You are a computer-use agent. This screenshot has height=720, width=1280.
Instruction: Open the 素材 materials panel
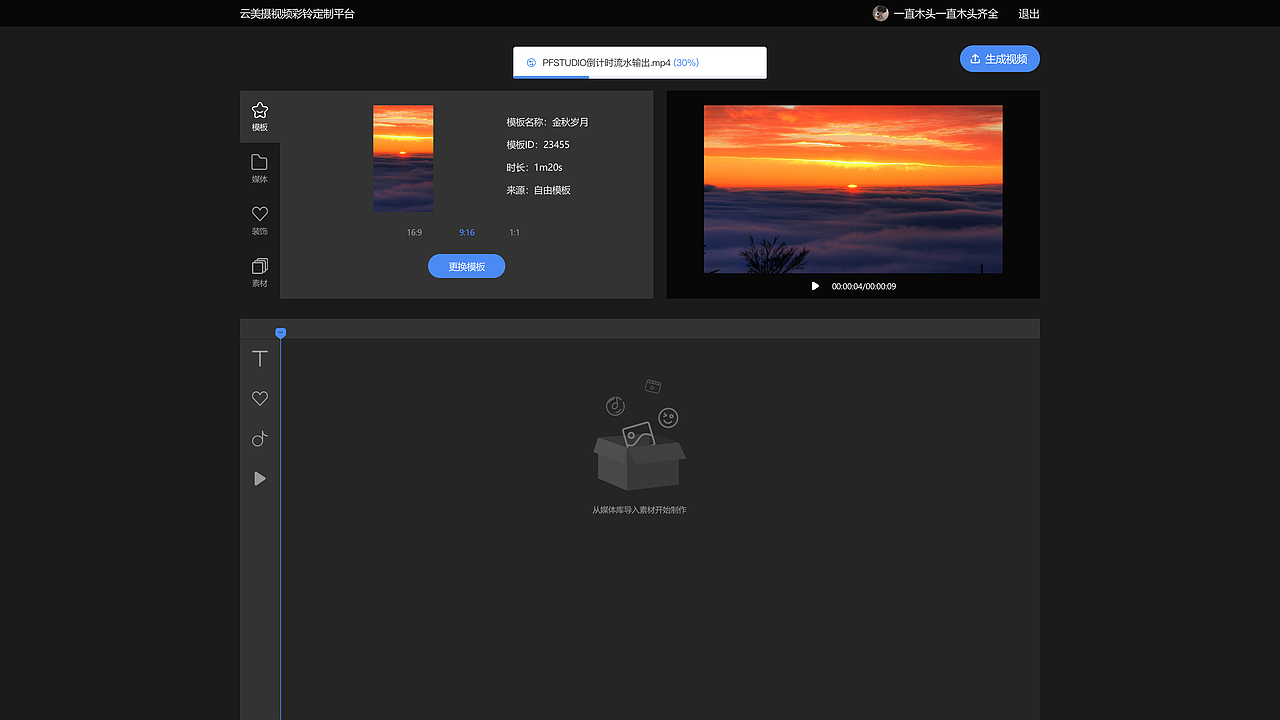tap(260, 273)
